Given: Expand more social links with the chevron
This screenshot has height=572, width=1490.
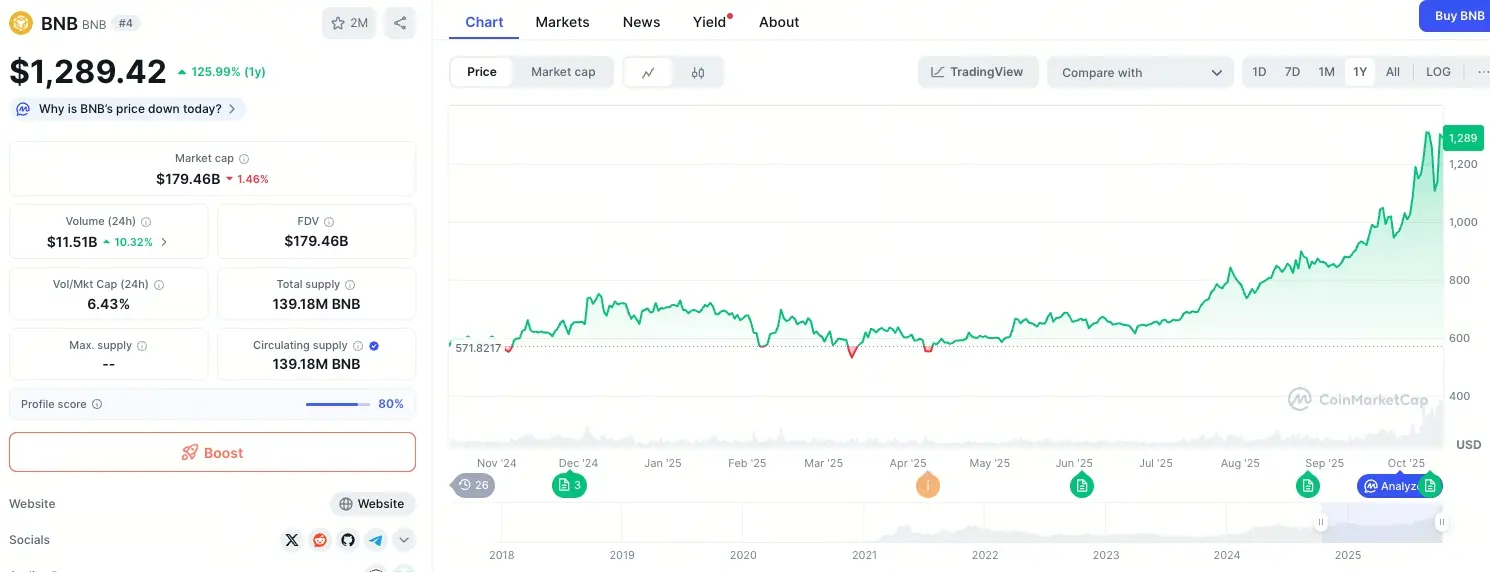Looking at the screenshot, I should point(404,540).
